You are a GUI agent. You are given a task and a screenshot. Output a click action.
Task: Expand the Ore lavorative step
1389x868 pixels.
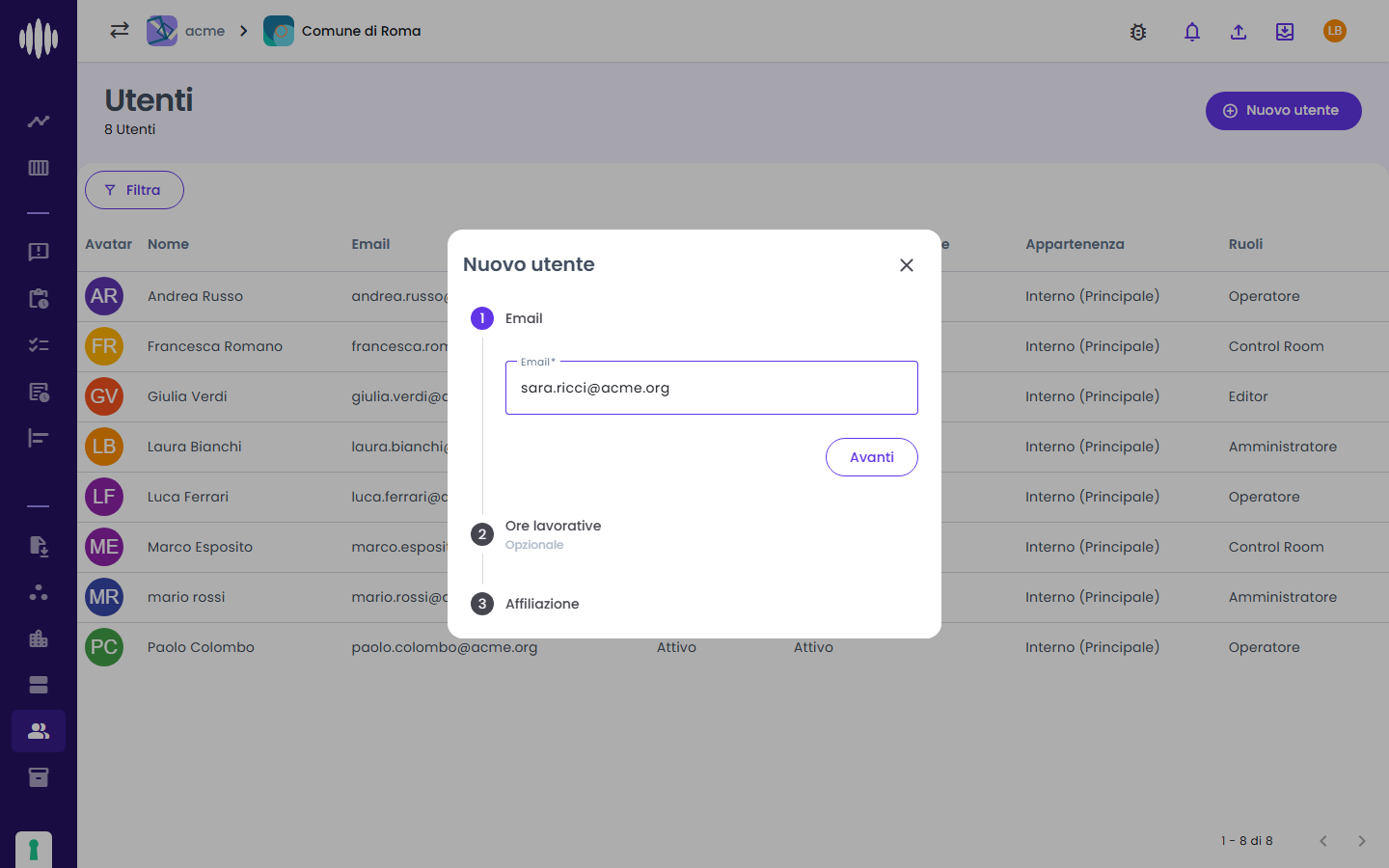click(x=536, y=534)
